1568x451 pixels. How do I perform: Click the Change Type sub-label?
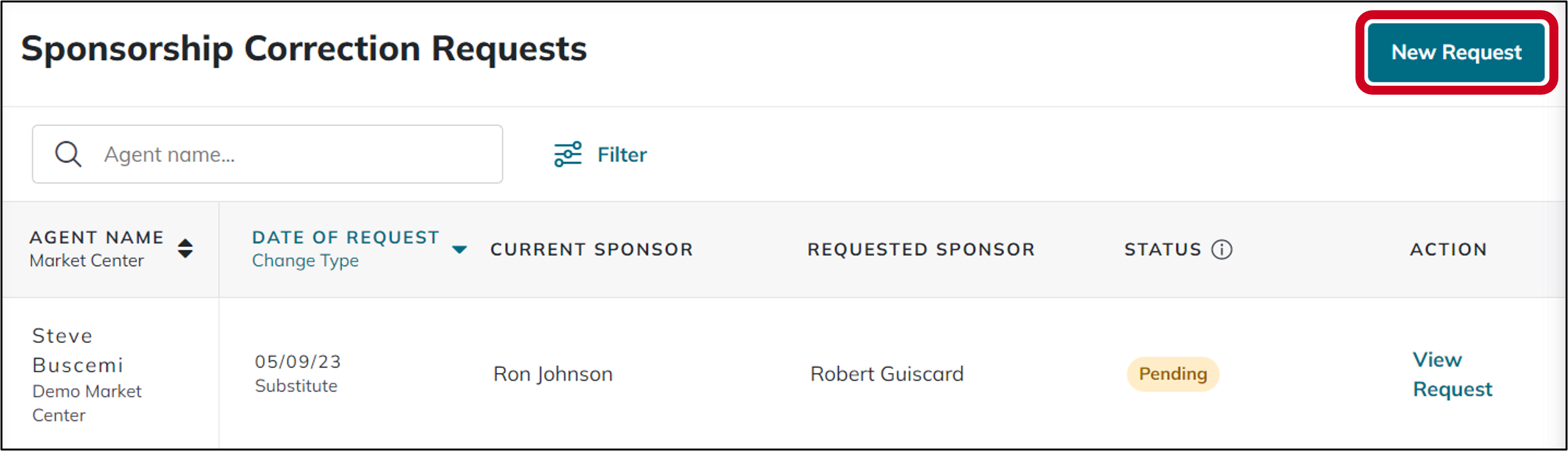[x=305, y=260]
